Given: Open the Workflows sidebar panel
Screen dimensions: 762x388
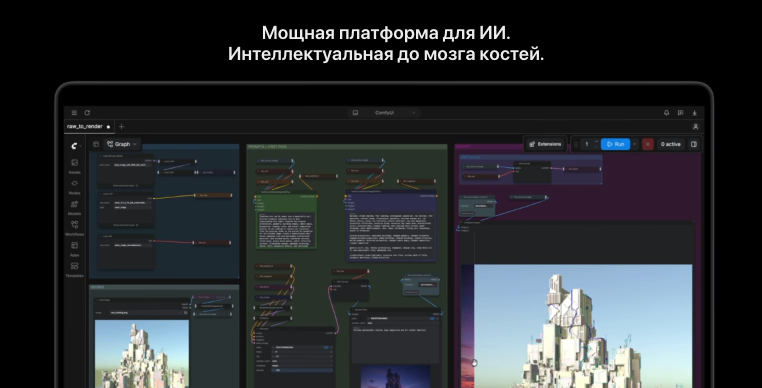Looking at the screenshot, I should (74, 228).
